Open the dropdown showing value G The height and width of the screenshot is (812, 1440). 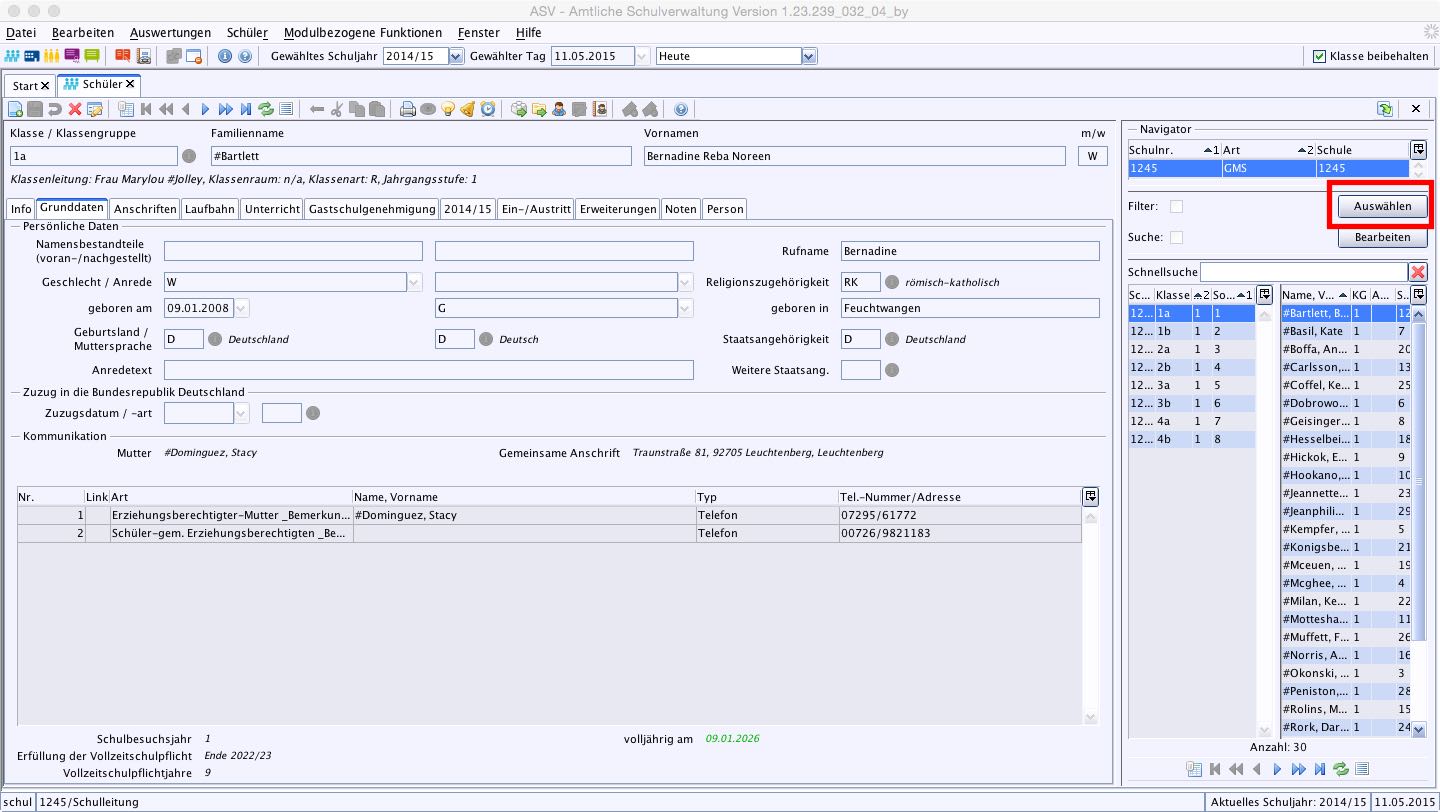click(685, 308)
